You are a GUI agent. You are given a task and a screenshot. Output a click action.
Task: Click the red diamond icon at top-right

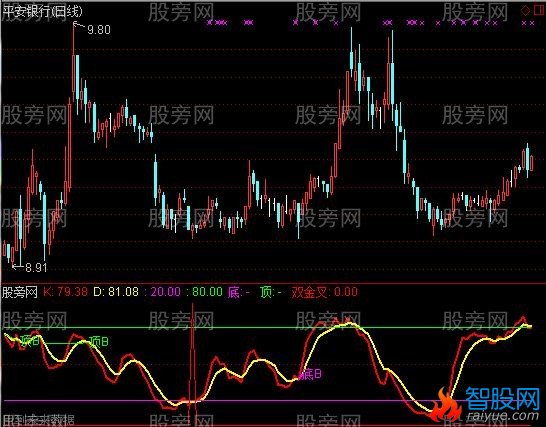525,10
